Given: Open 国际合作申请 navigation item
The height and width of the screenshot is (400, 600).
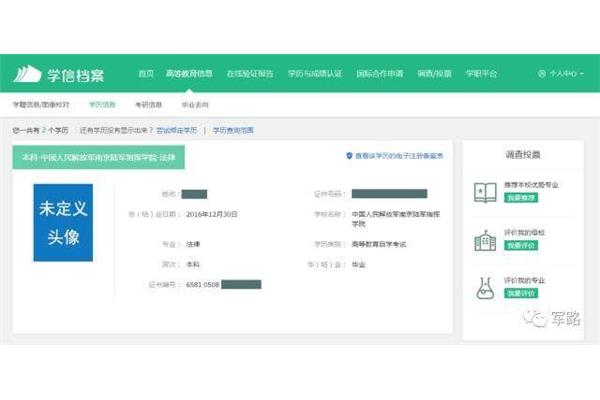Looking at the screenshot, I should tap(380, 73).
